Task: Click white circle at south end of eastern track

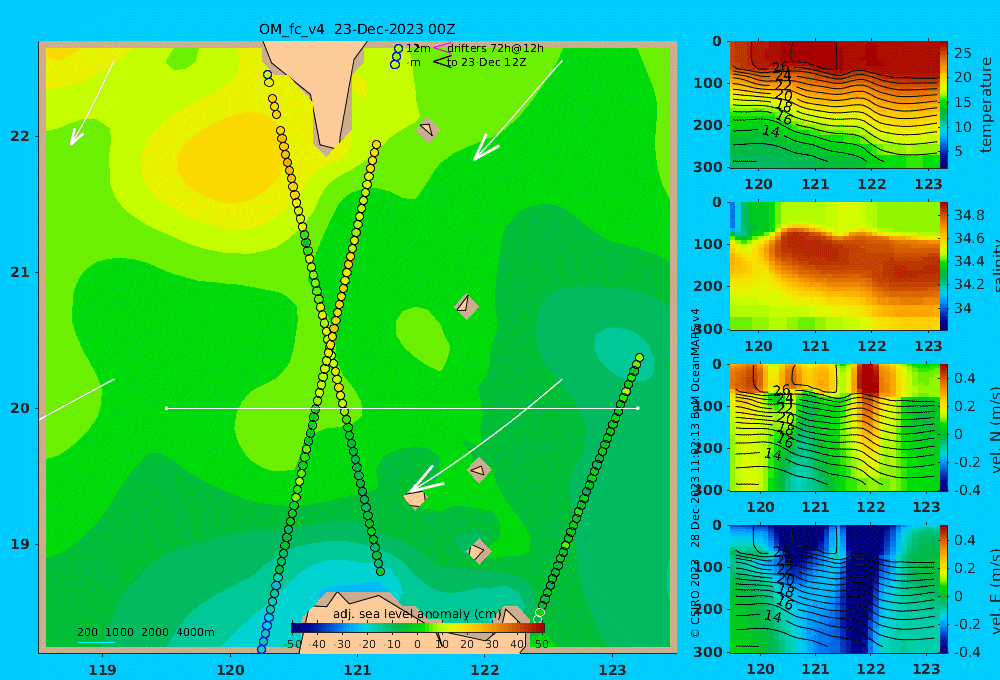Action: (x=538, y=619)
